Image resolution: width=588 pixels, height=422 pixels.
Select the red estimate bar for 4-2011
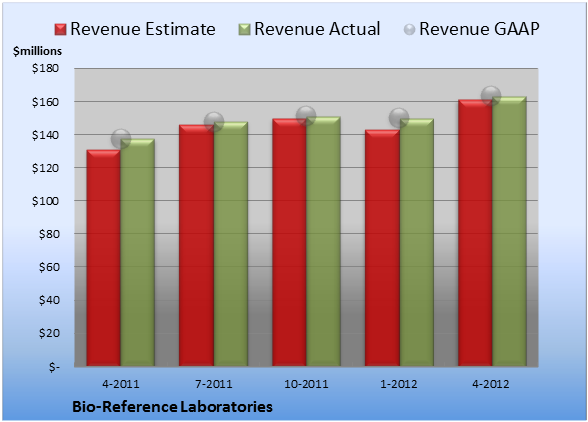pos(104,258)
